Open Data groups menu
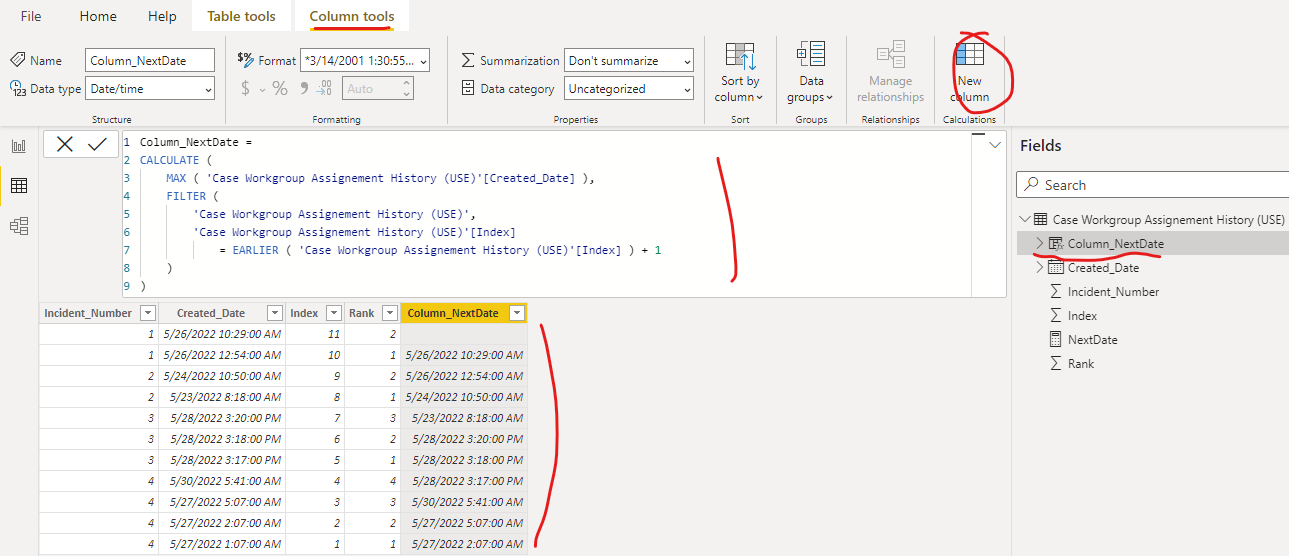Image resolution: width=1289 pixels, height=556 pixels. (x=811, y=73)
